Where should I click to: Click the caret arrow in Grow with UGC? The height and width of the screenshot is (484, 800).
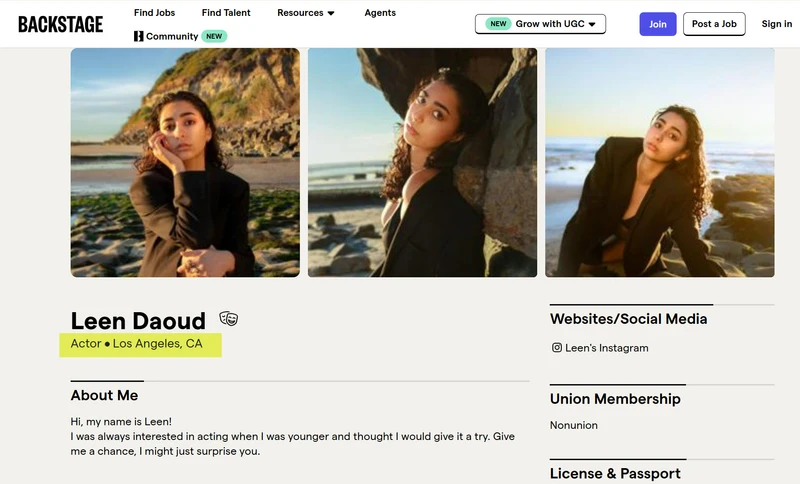tap(592, 24)
